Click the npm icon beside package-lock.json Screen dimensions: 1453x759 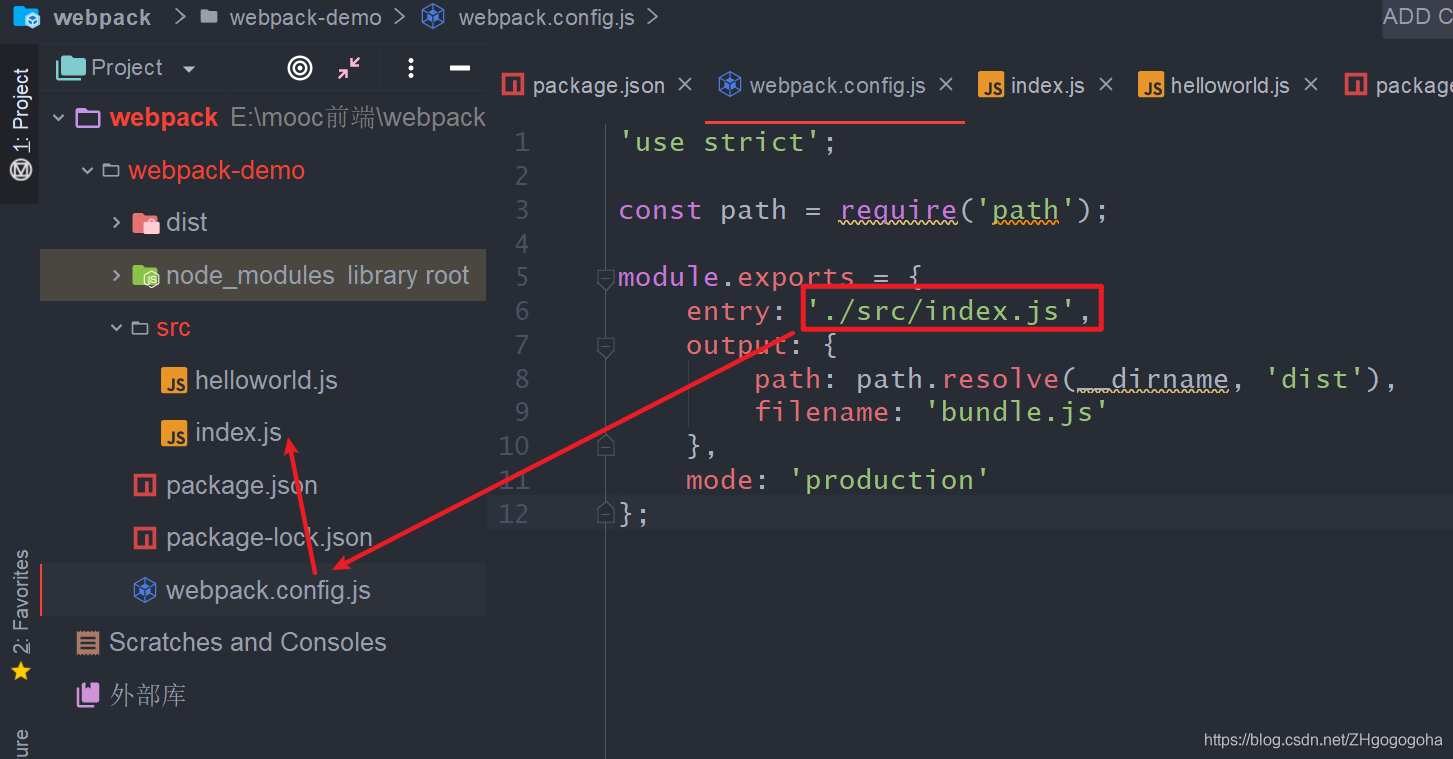point(145,538)
